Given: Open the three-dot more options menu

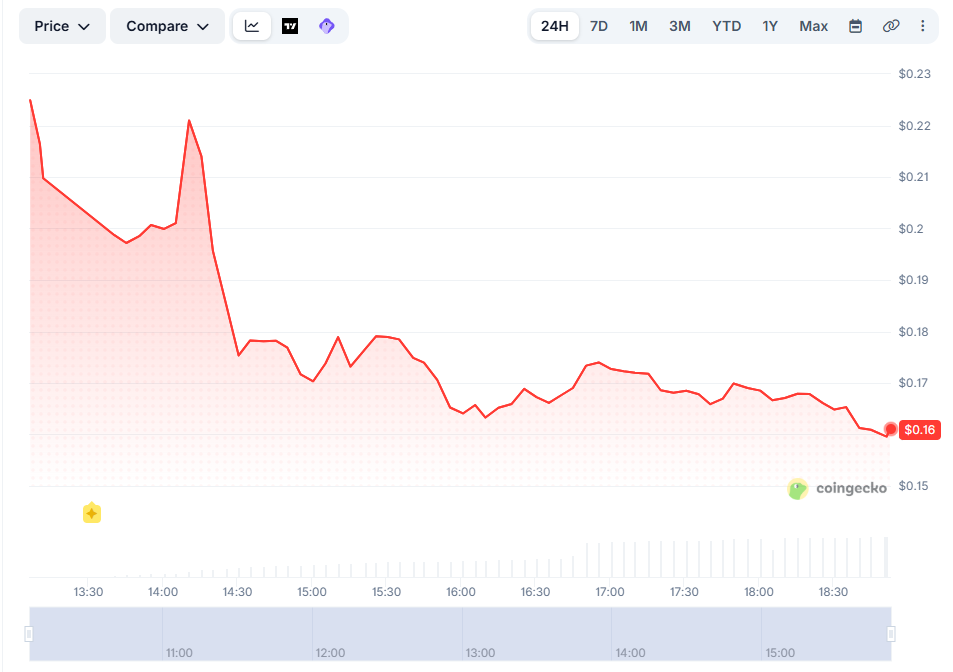Looking at the screenshot, I should 922,26.
